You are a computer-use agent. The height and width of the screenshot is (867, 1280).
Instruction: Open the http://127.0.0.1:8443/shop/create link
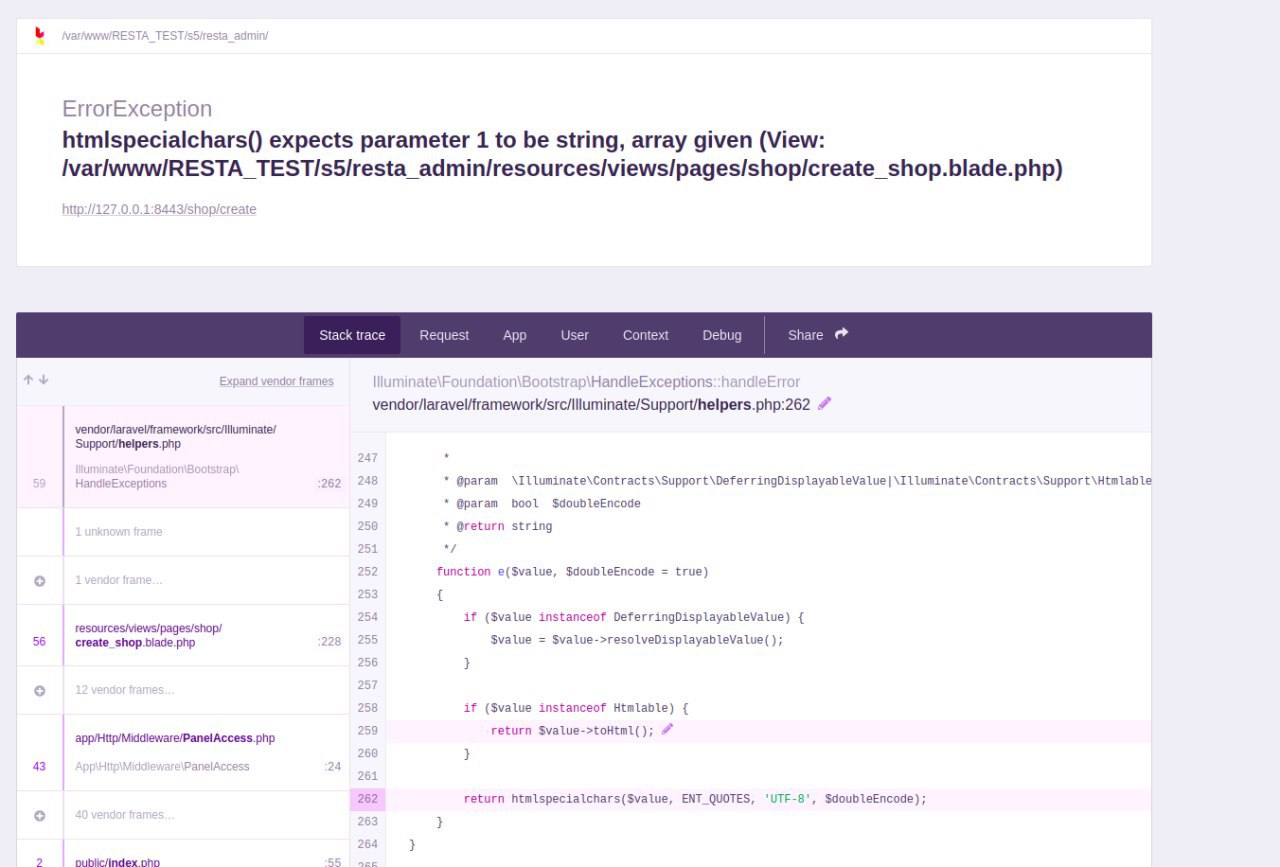(159, 209)
